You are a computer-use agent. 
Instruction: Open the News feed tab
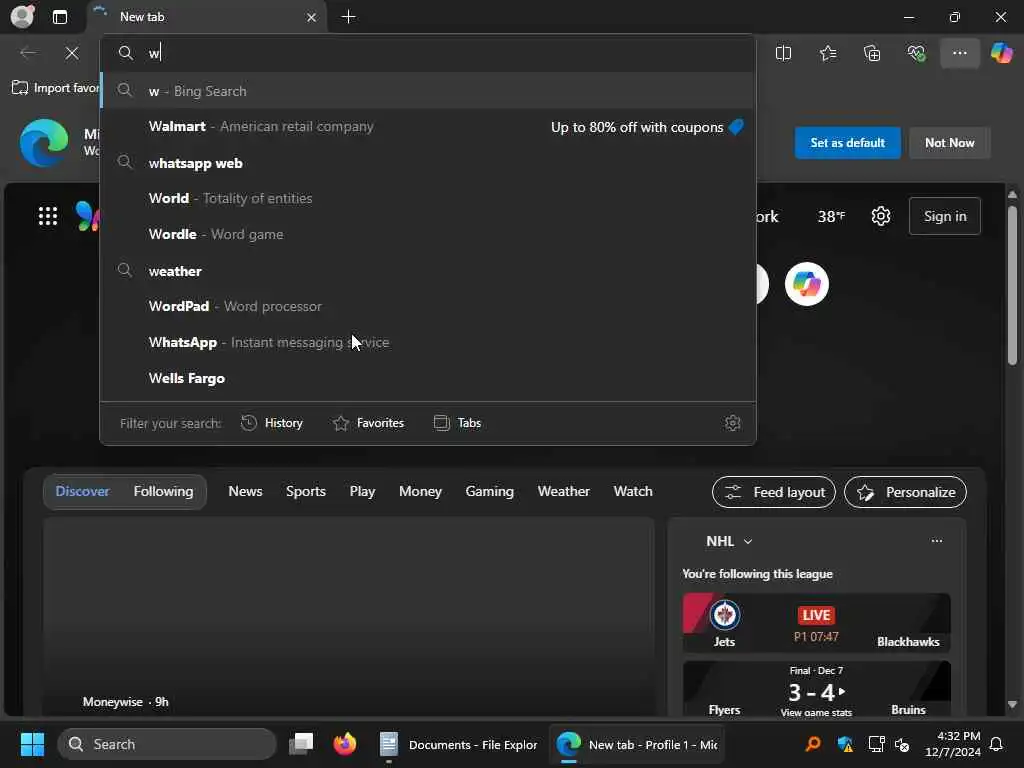point(245,492)
